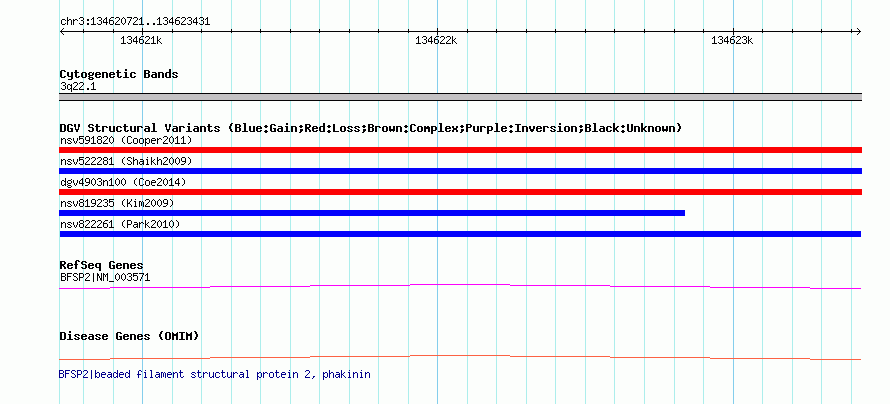Click the 134621k ruler tick label

(x=141, y=40)
